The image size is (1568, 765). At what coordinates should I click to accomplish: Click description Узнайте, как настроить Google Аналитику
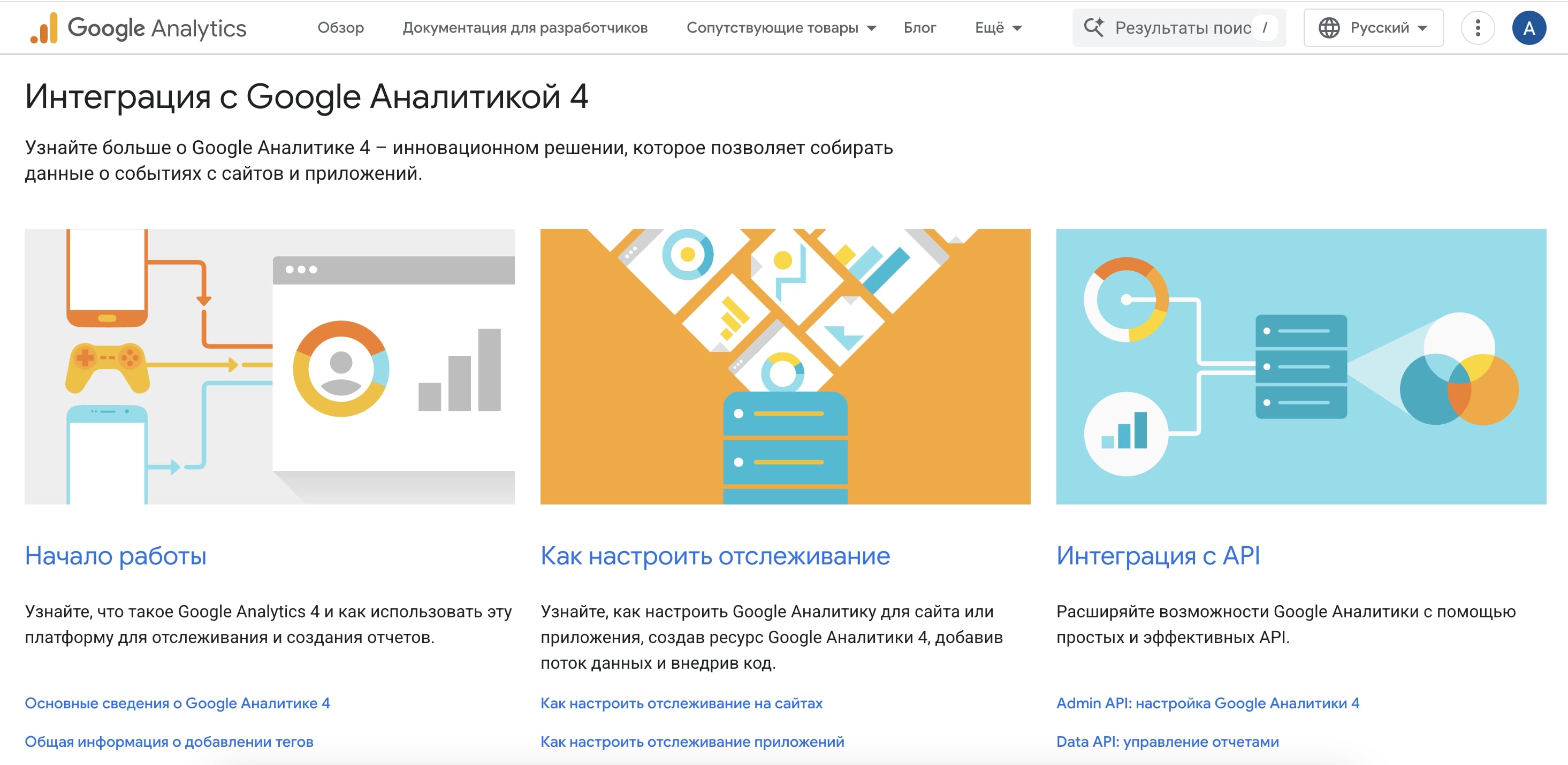pos(771,637)
